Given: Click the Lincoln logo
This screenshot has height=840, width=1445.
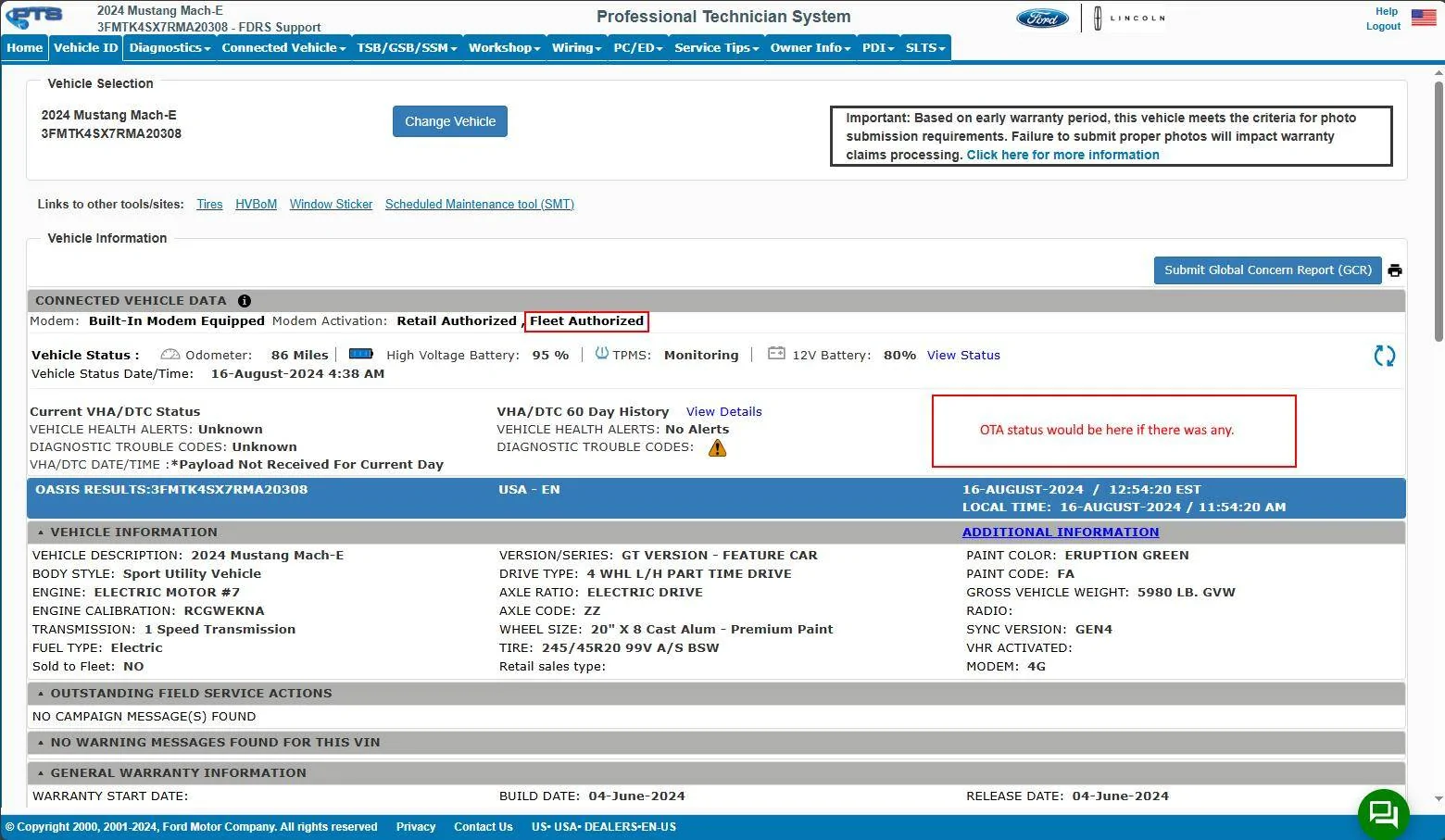Looking at the screenshot, I should [x=1129, y=19].
